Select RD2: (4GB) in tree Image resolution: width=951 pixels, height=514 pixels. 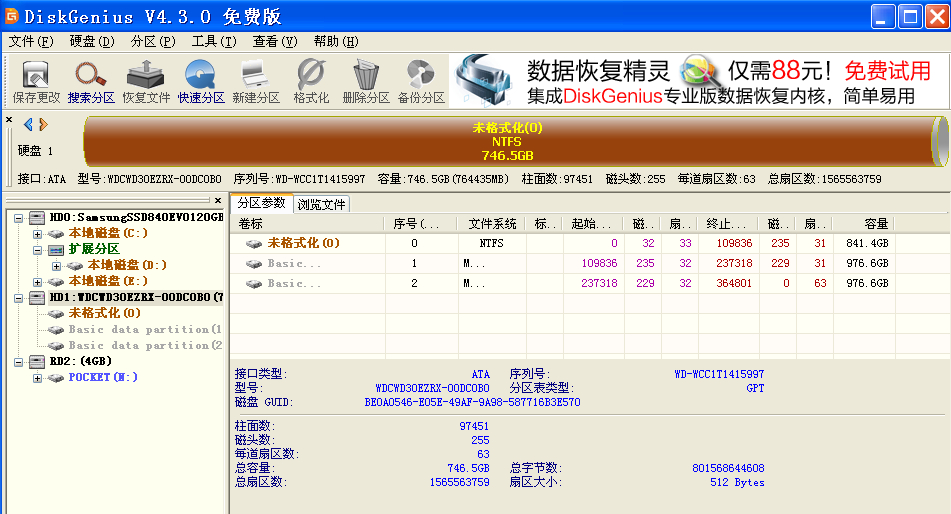coord(81,361)
